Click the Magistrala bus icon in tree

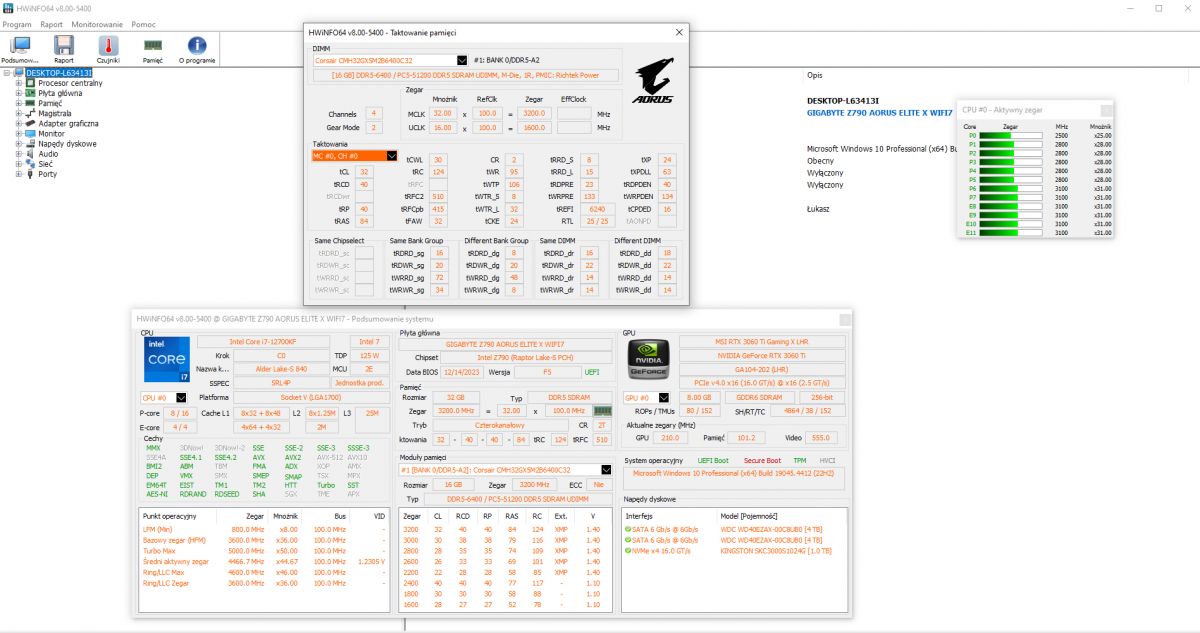coord(30,113)
